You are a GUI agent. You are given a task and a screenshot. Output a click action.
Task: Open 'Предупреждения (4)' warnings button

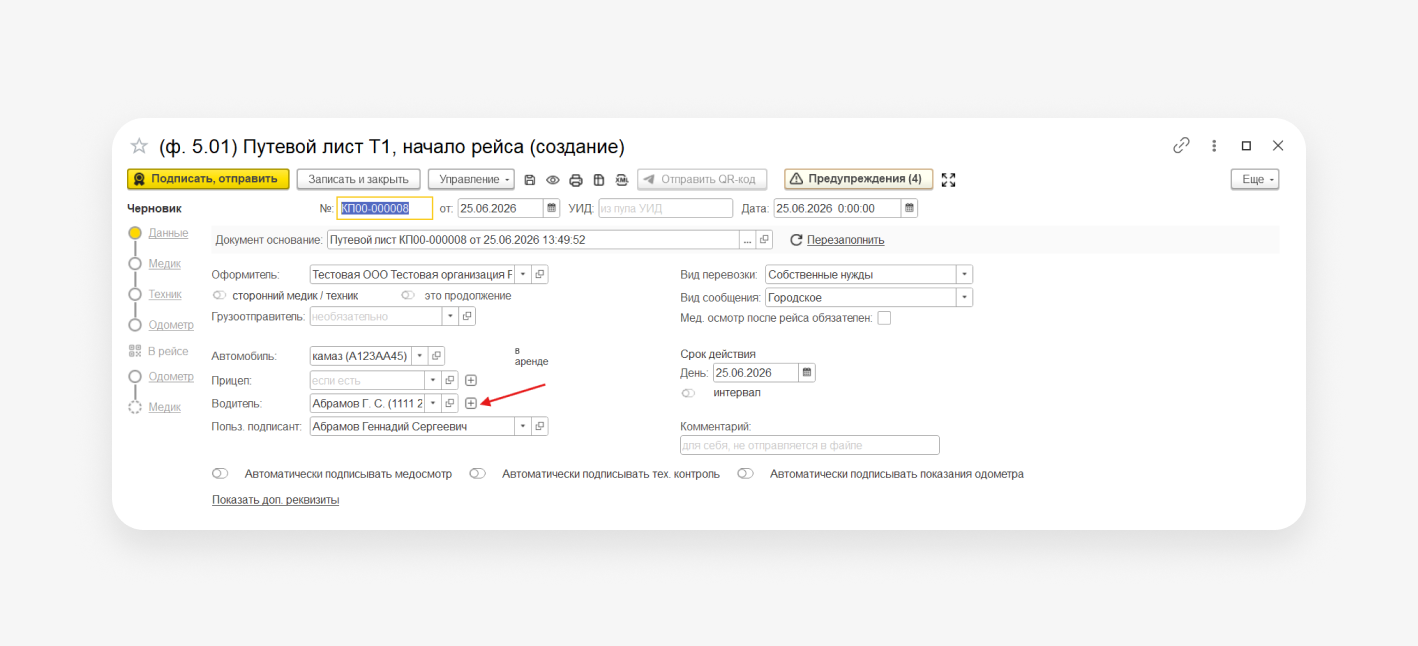coord(858,179)
